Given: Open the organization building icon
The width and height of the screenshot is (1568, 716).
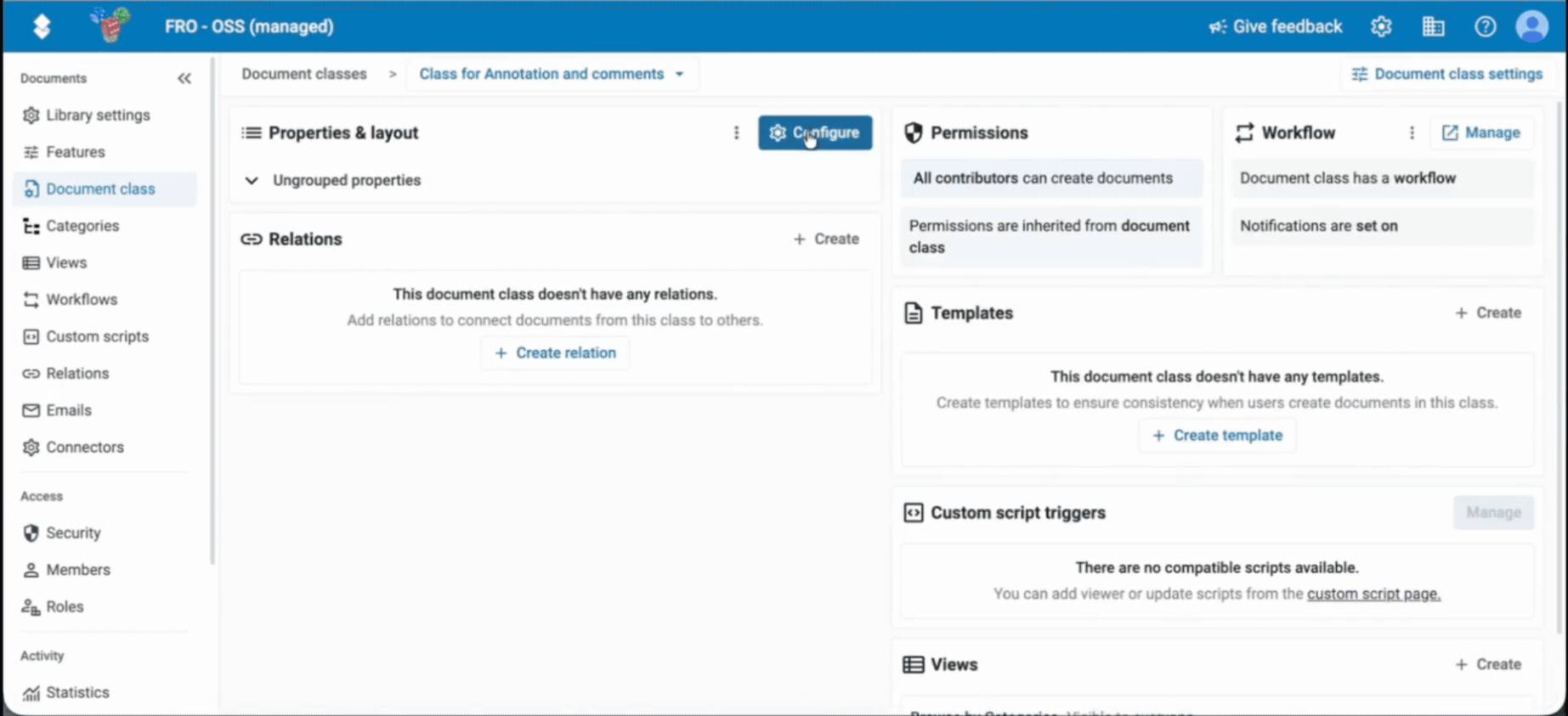Looking at the screenshot, I should (x=1433, y=26).
